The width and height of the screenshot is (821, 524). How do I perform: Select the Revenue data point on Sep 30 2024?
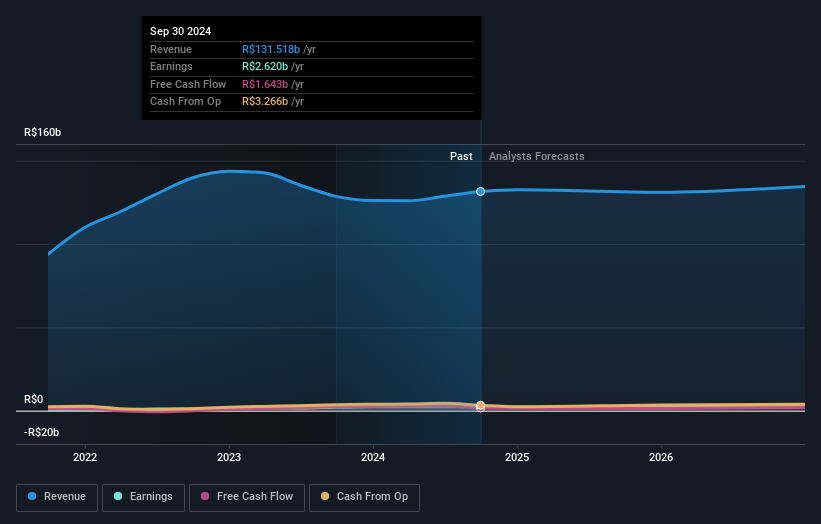point(481,192)
